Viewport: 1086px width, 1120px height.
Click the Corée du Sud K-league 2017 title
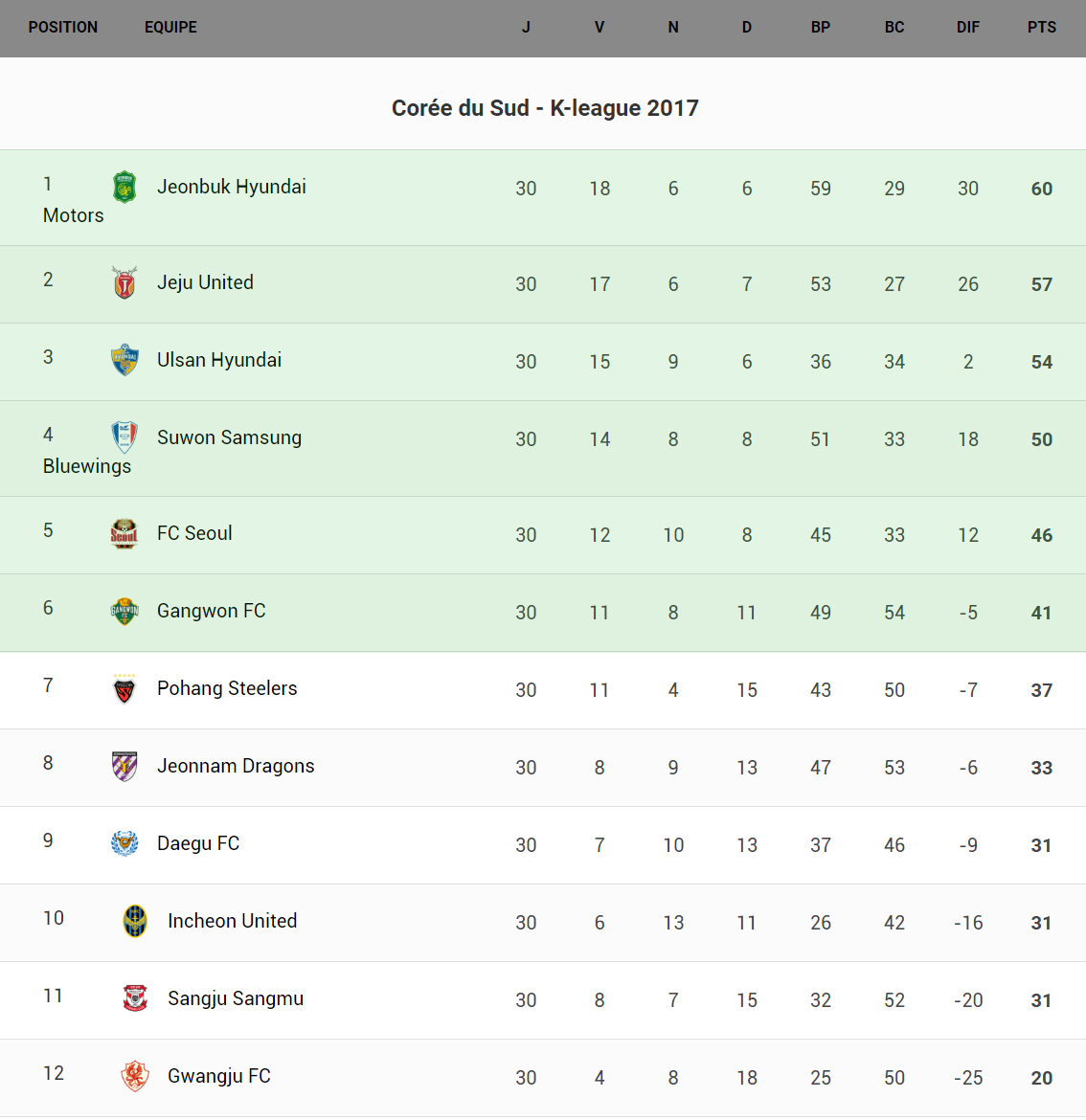tap(544, 108)
